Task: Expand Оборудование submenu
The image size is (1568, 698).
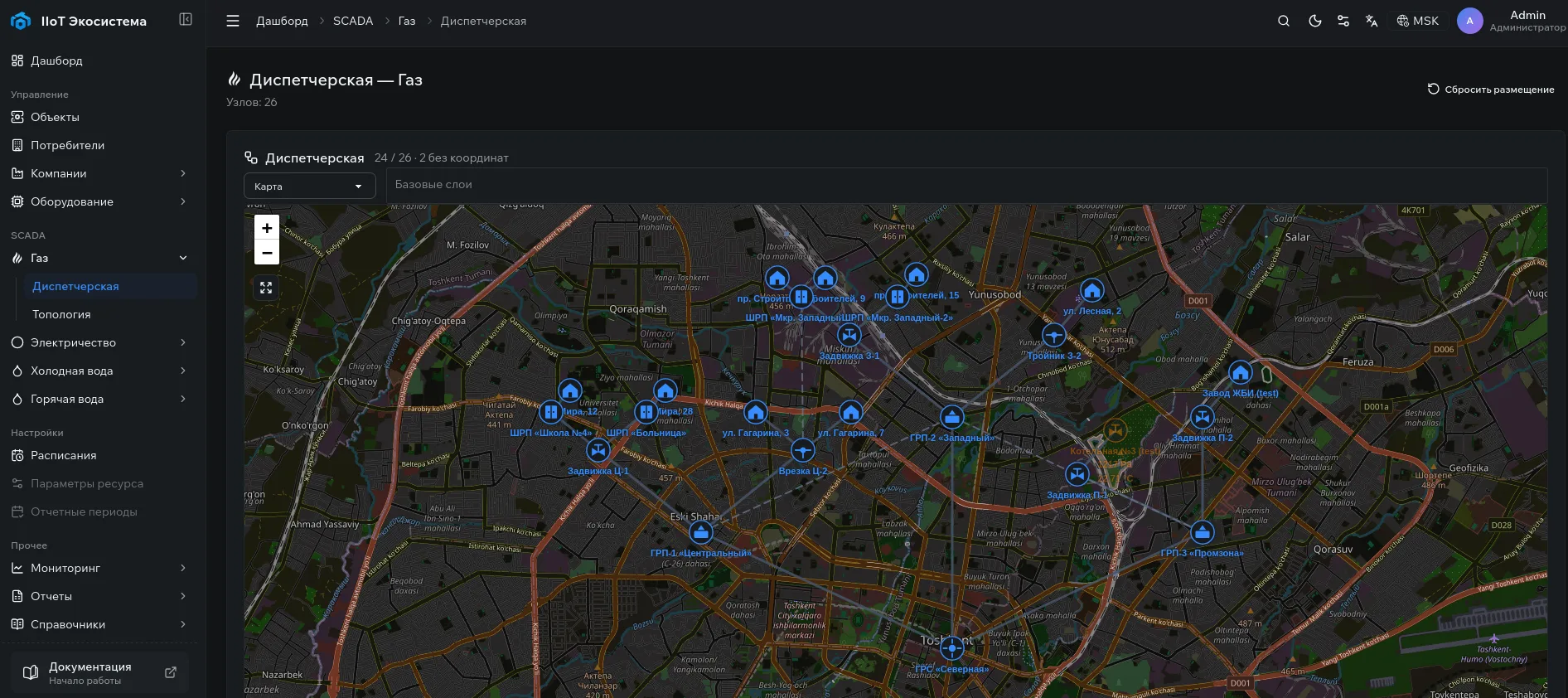Action: (99, 201)
